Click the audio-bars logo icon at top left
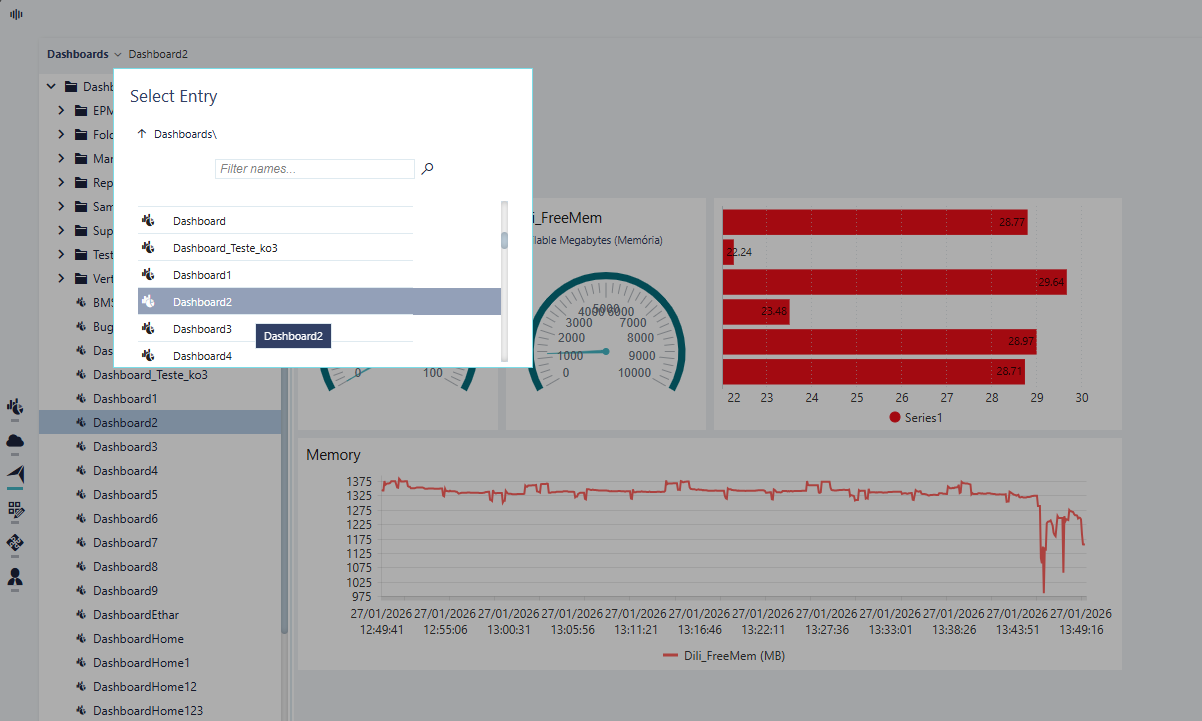The width and height of the screenshot is (1202, 721). click(16, 14)
